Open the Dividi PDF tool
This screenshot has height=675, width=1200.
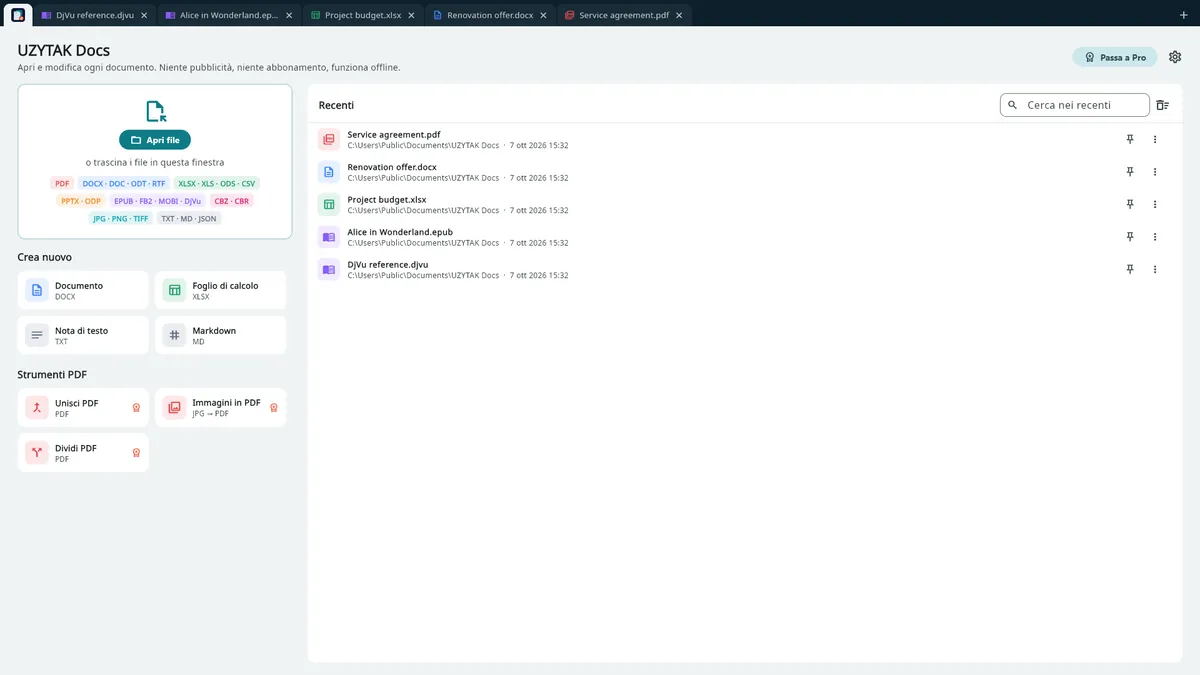83,452
